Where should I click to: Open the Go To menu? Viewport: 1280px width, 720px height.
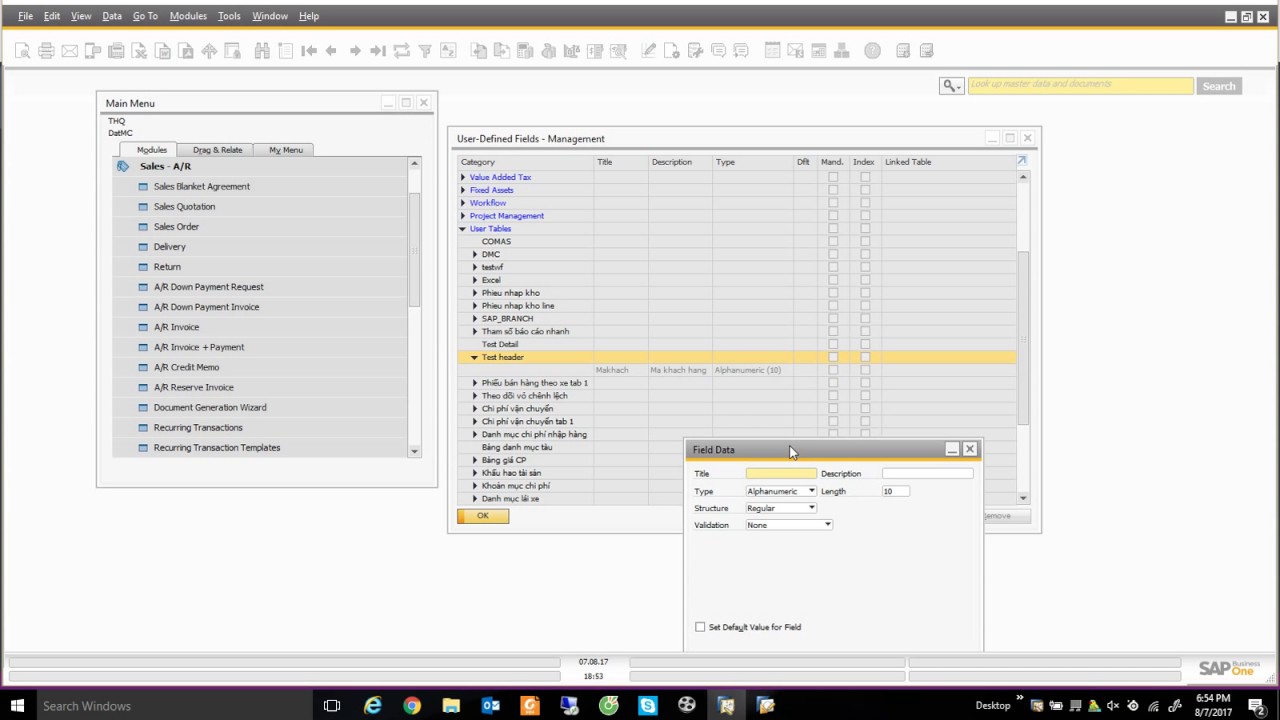(x=145, y=16)
